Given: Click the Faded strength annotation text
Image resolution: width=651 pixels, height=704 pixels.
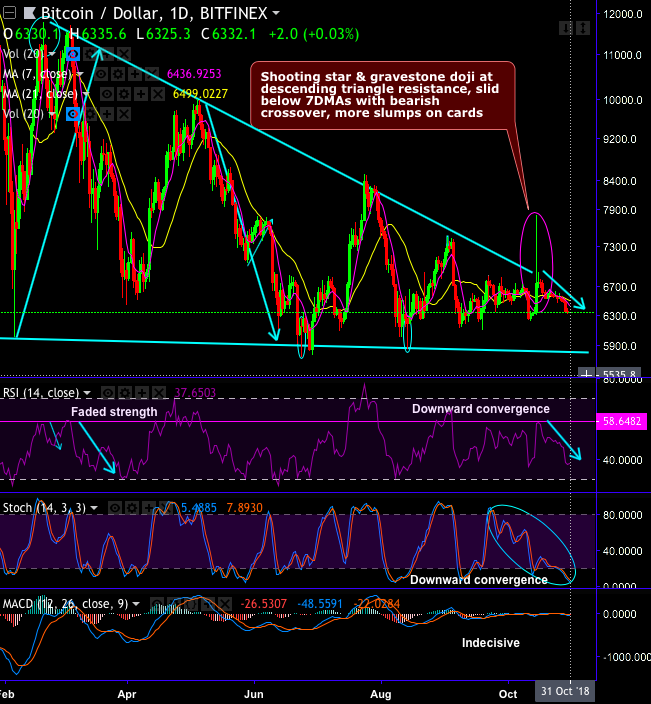Looking at the screenshot, I should [x=114, y=412].
